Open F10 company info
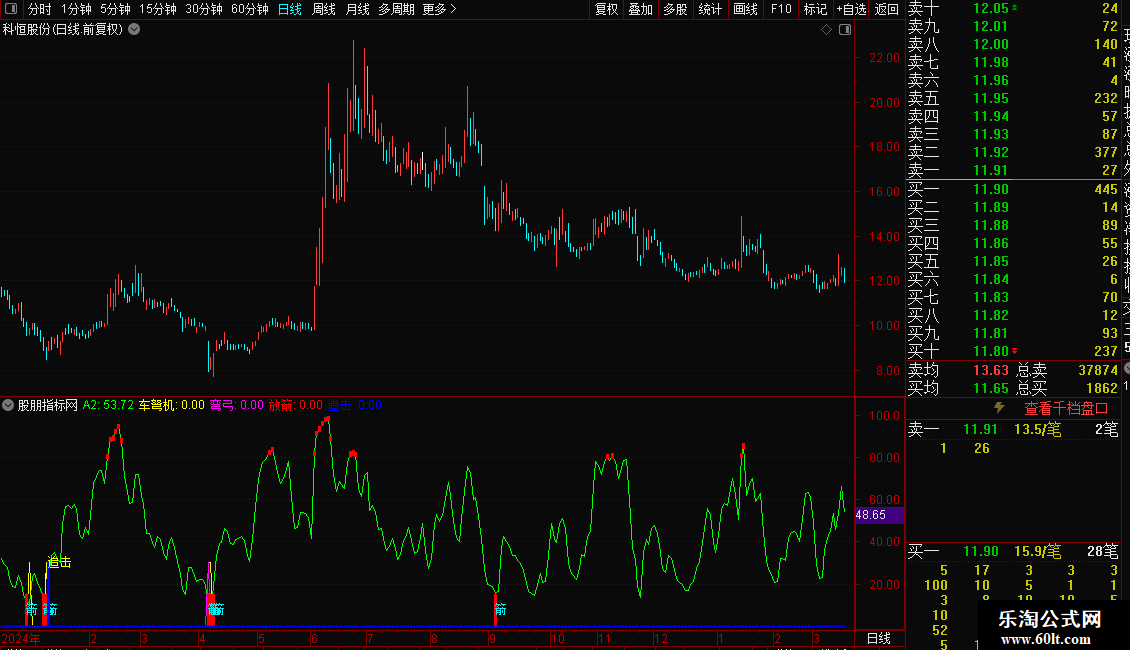The image size is (1130, 650). coord(780,9)
